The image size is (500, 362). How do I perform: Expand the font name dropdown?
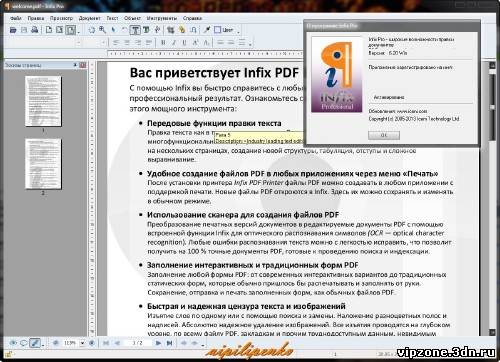pos(79,43)
